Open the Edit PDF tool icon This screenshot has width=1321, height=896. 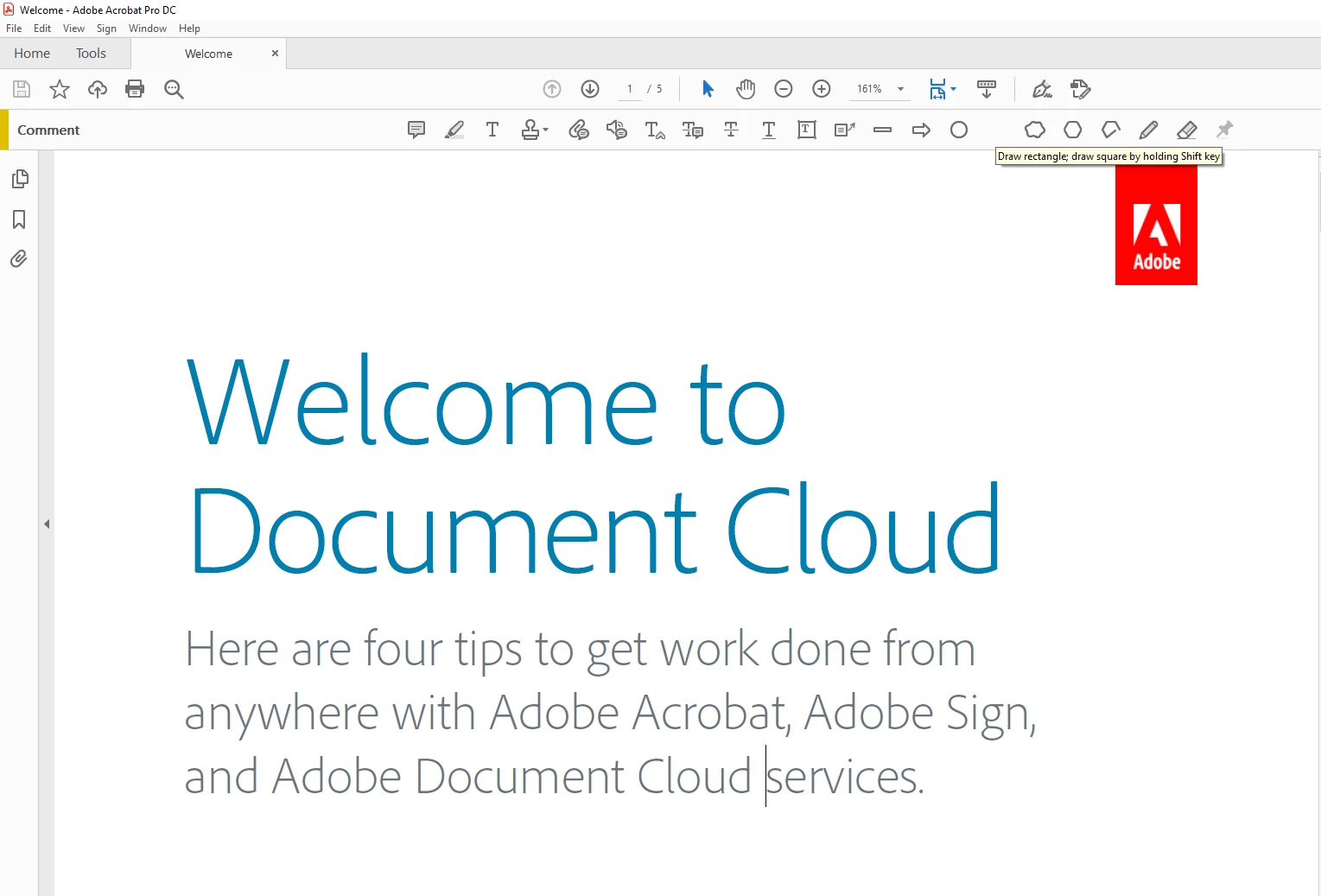point(1080,89)
